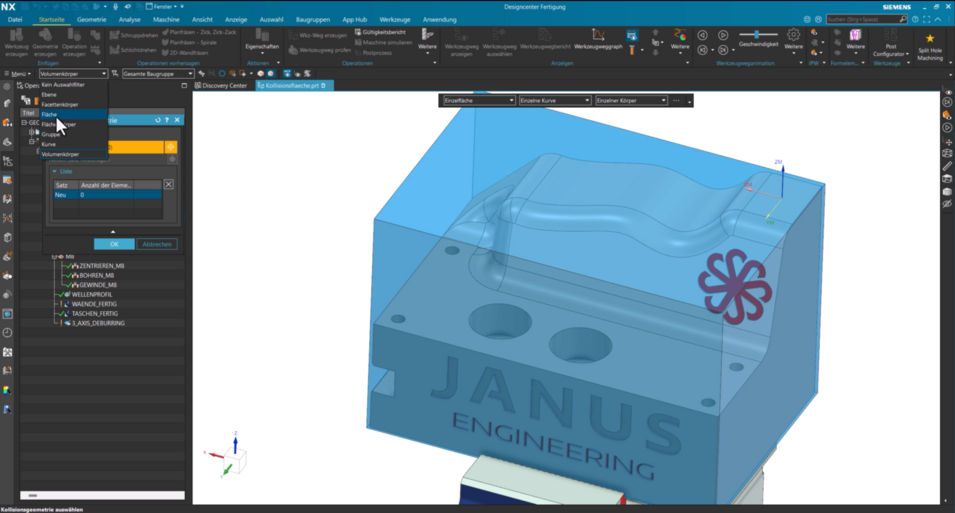Adjust the Geschwindigkeit speed slider
This screenshot has width=955, height=513.
[758, 34]
